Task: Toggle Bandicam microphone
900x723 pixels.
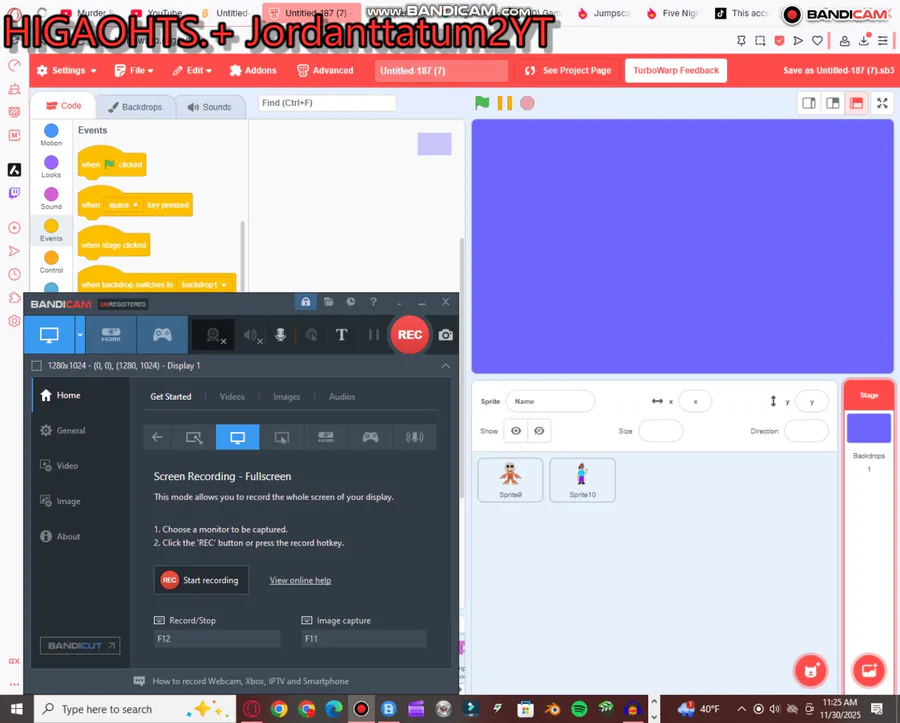Action: pyautogui.click(x=280, y=335)
